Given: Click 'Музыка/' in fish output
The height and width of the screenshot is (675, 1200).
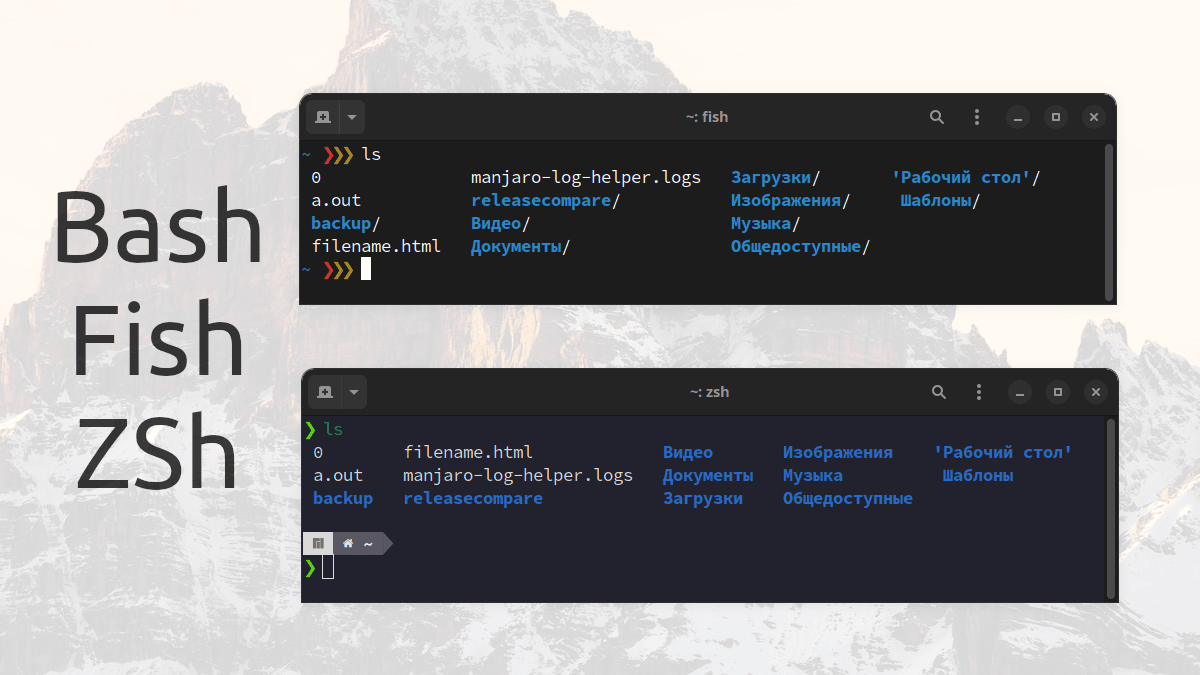Looking at the screenshot, I should click(x=766, y=224).
